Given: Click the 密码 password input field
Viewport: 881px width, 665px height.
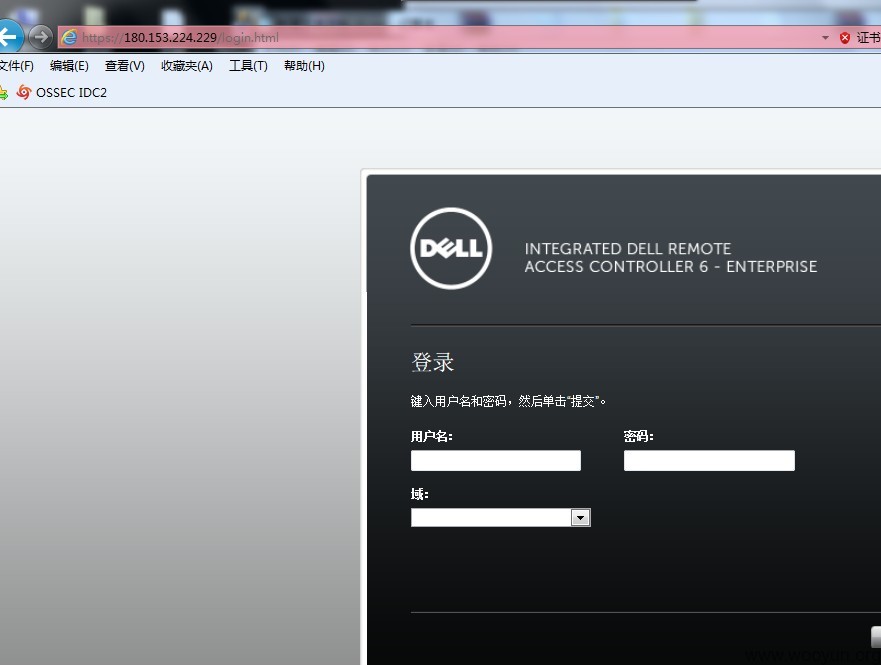Looking at the screenshot, I should tap(709, 461).
